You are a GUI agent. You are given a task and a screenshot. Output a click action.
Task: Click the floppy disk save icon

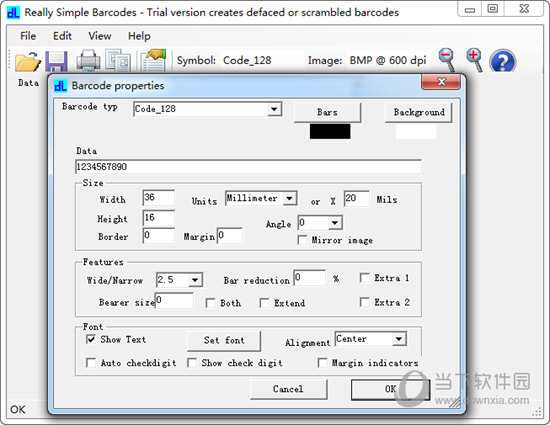(x=56, y=62)
